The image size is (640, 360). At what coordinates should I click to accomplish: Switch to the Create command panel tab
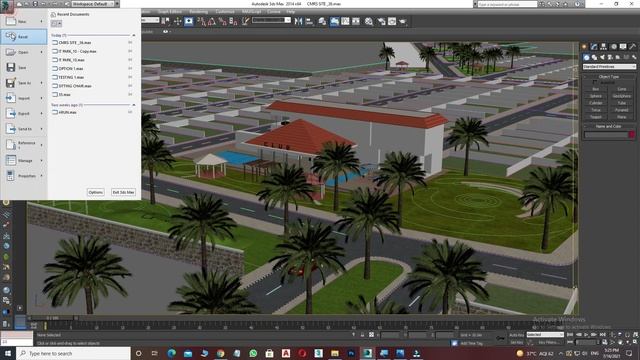(x=584, y=47)
